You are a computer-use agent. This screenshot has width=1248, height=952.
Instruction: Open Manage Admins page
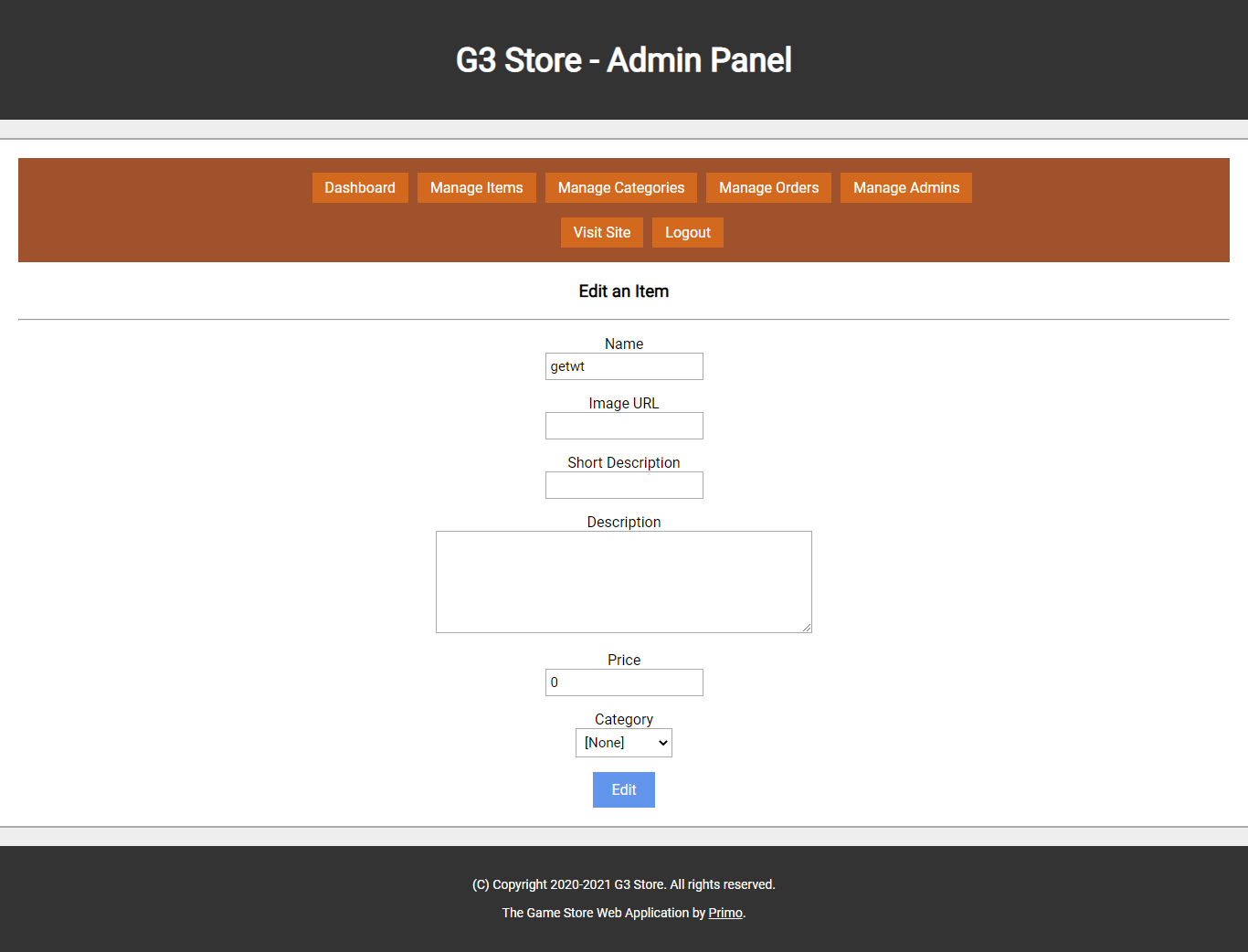coord(906,187)
